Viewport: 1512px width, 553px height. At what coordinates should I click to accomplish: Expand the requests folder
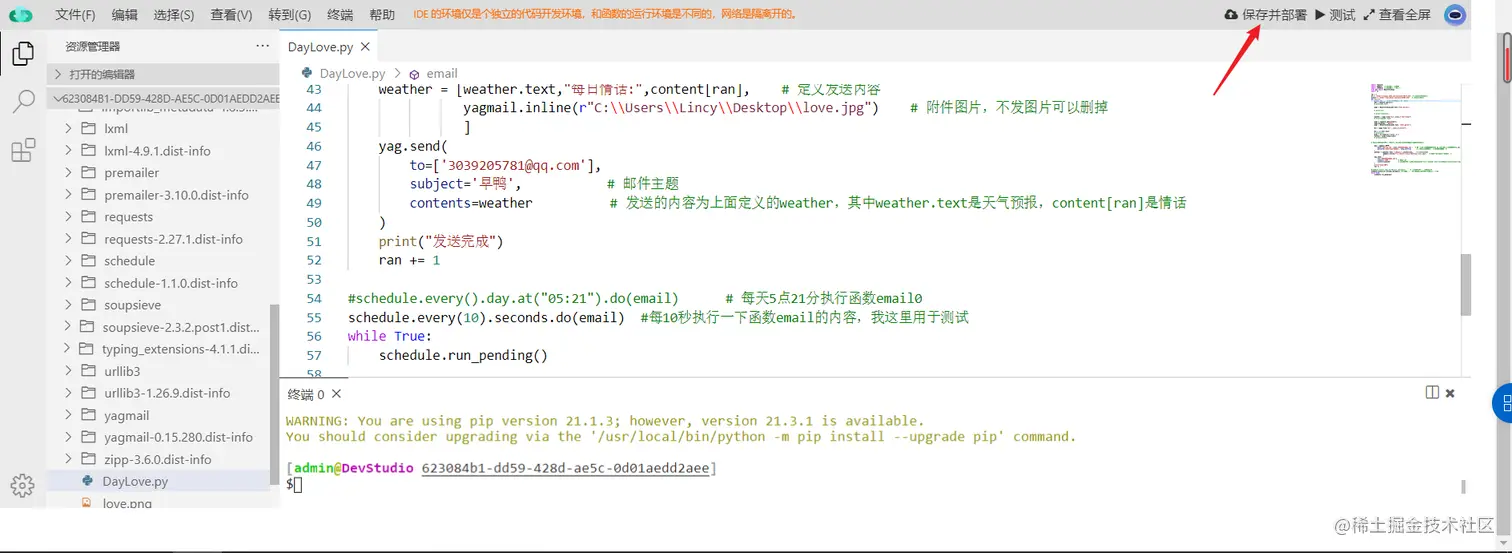[66, 217]
